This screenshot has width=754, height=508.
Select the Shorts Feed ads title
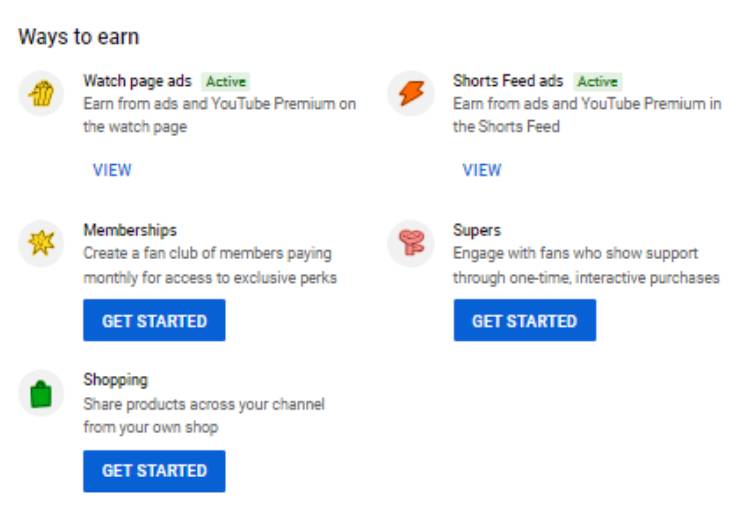(508, 81)
